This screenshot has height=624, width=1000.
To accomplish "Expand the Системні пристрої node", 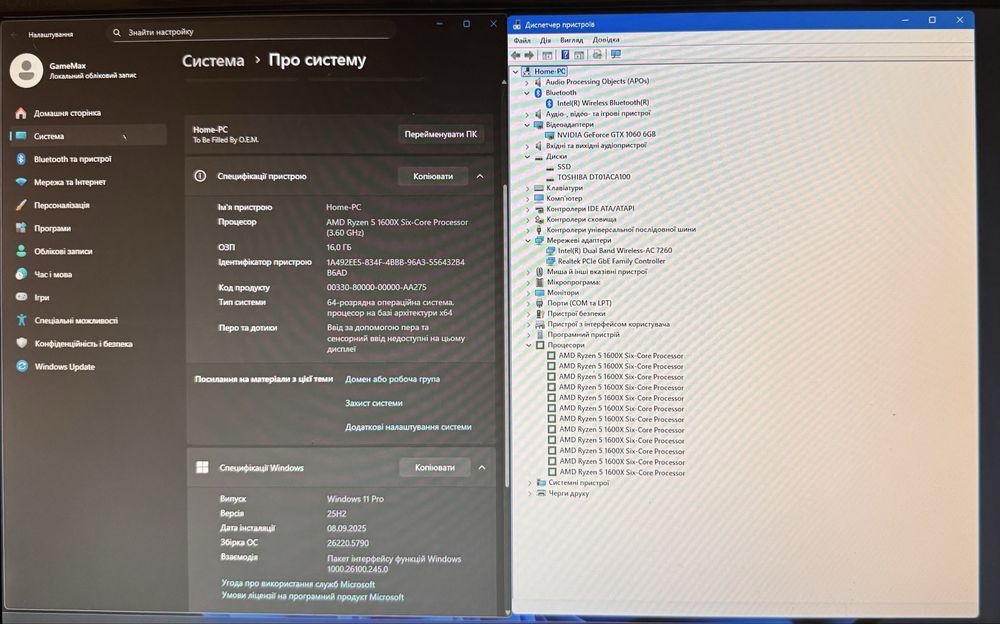I will (x=529, y=483).
